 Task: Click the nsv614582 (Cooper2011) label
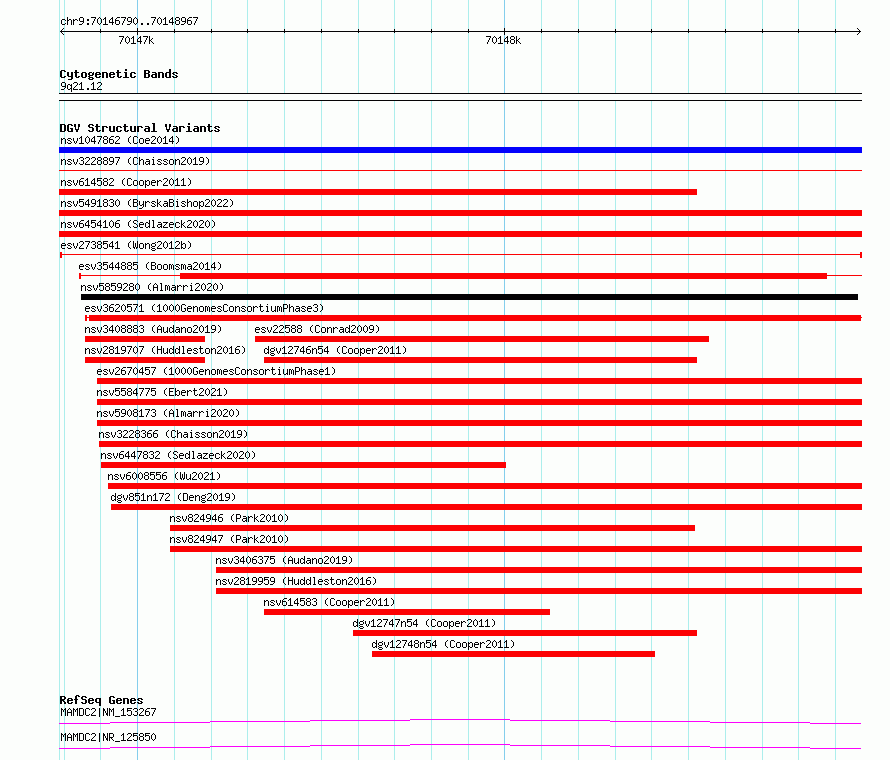pos(126,182)
